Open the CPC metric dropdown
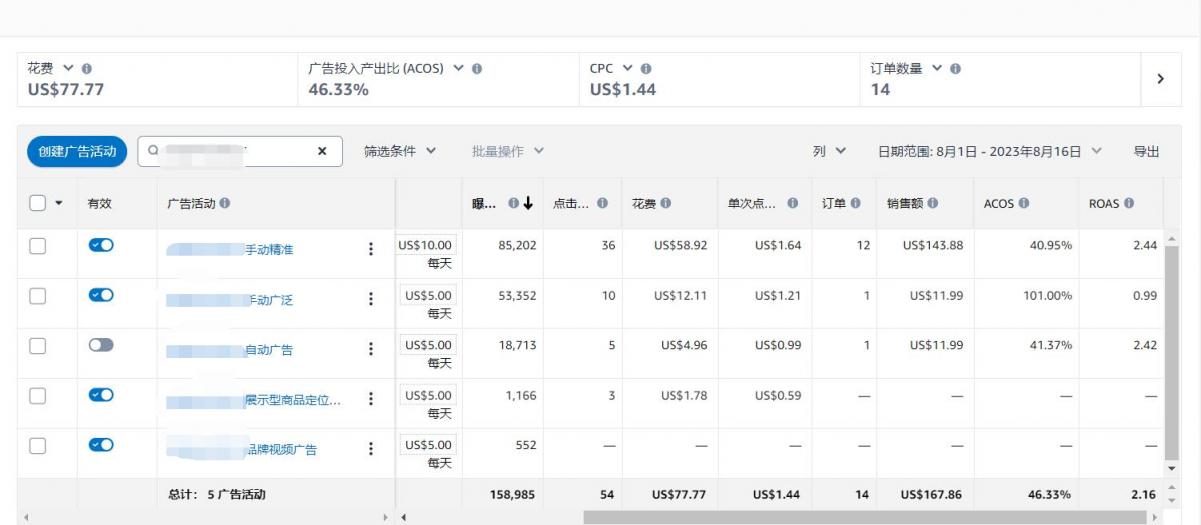This screenshot has width=1201, height=525. (x=628, y=69)
